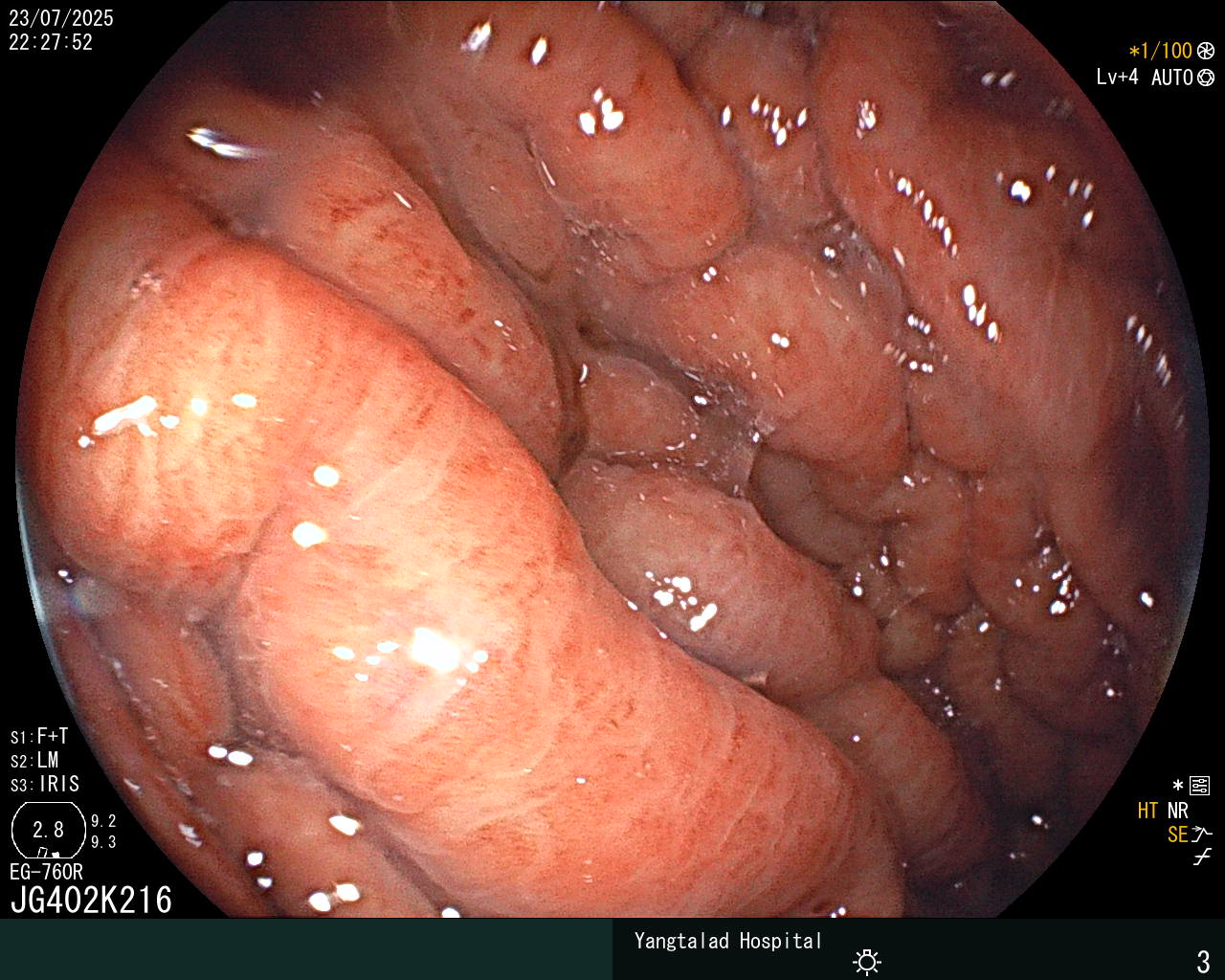Viewport: 1225px width, 980px height.
Task: Click the scope tip diagram showing 2.8
Action: (x=48, y=830)
